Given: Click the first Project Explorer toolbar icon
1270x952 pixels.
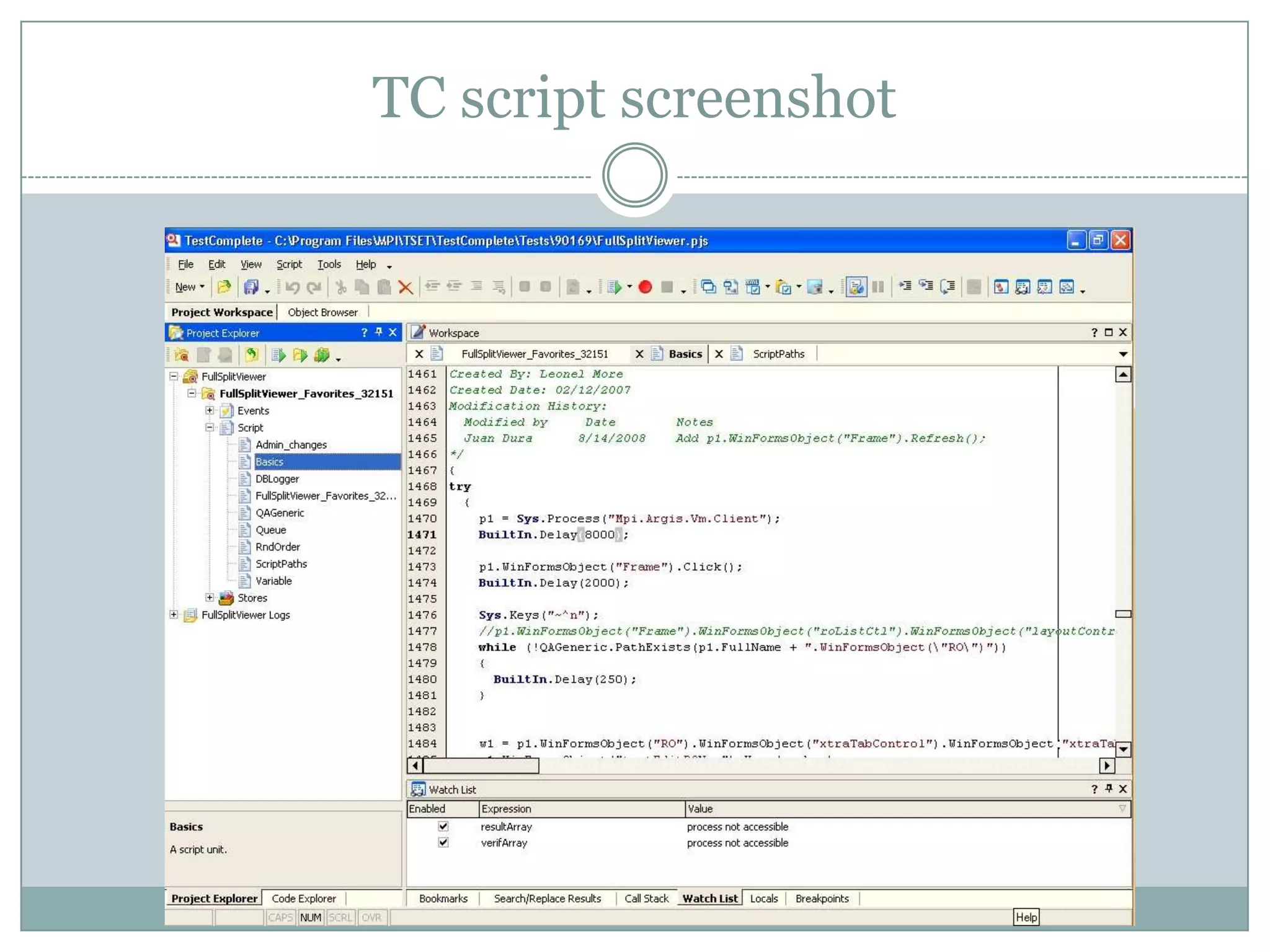Looking at the screenshot, I should pyautogui.click(x=181, y=355).
